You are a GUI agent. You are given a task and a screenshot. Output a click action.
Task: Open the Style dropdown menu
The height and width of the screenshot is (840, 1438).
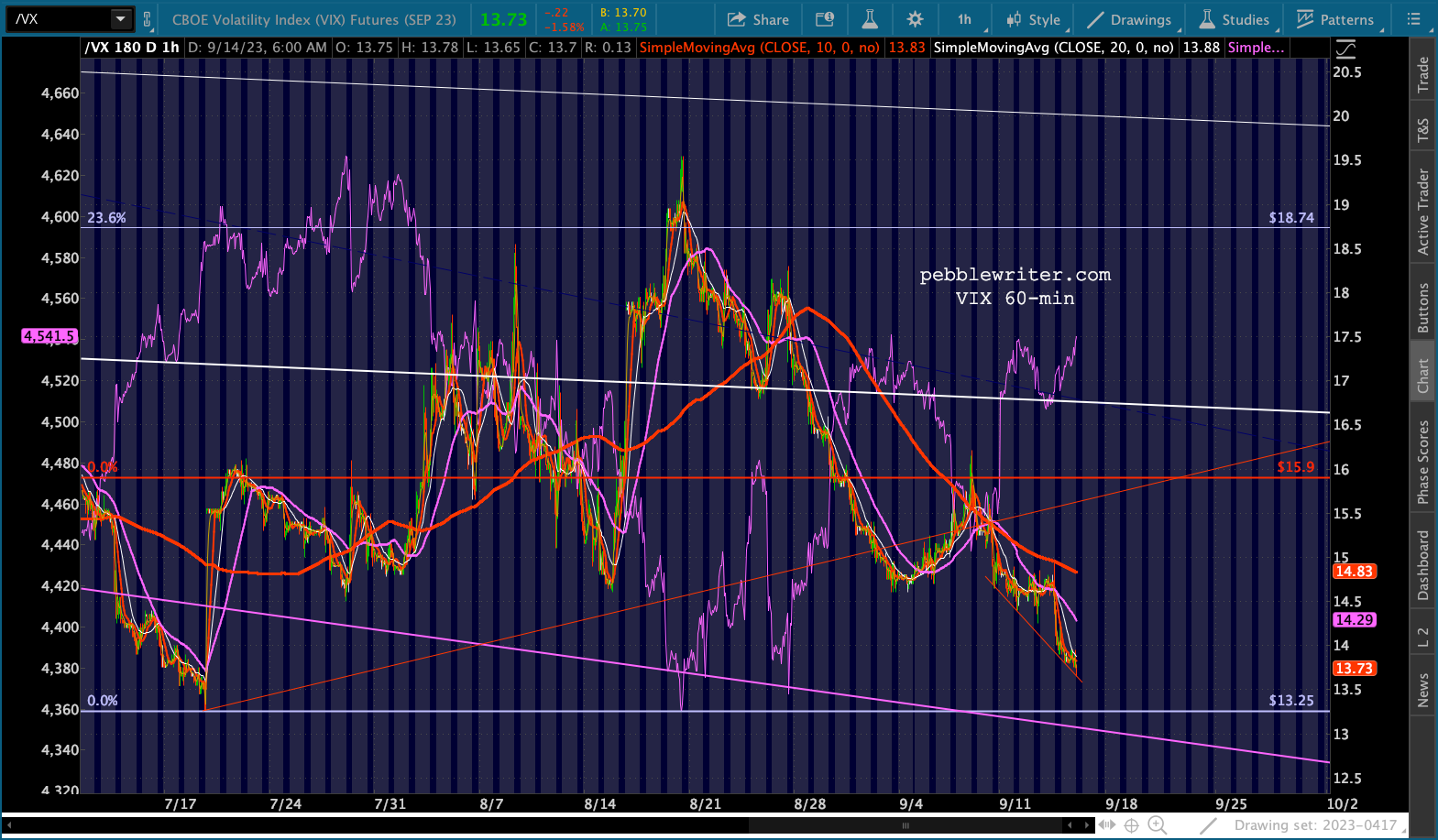1033,19
